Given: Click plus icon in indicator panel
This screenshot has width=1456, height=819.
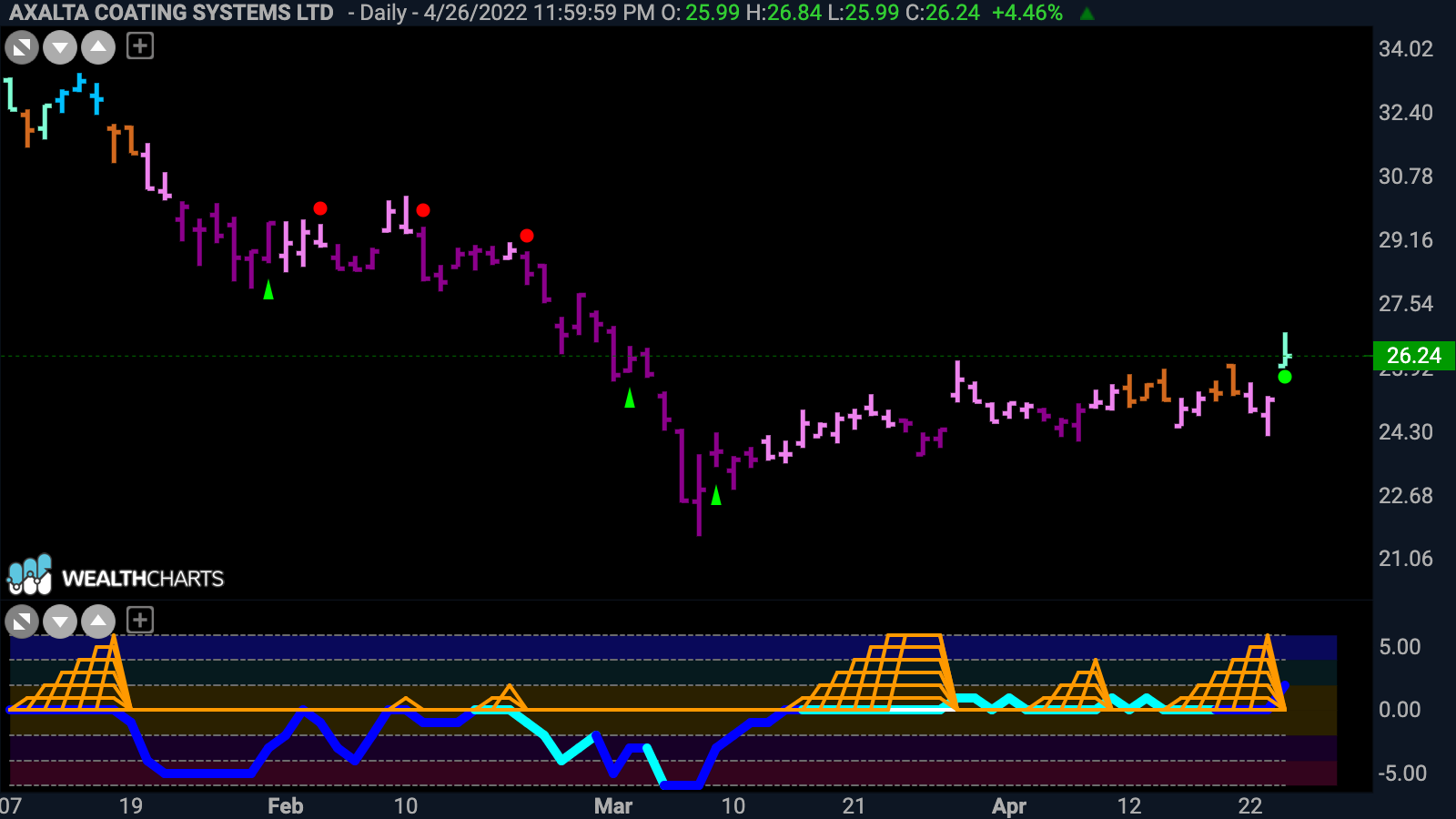Looking at the screenshot, I should [x=140, y=621].
